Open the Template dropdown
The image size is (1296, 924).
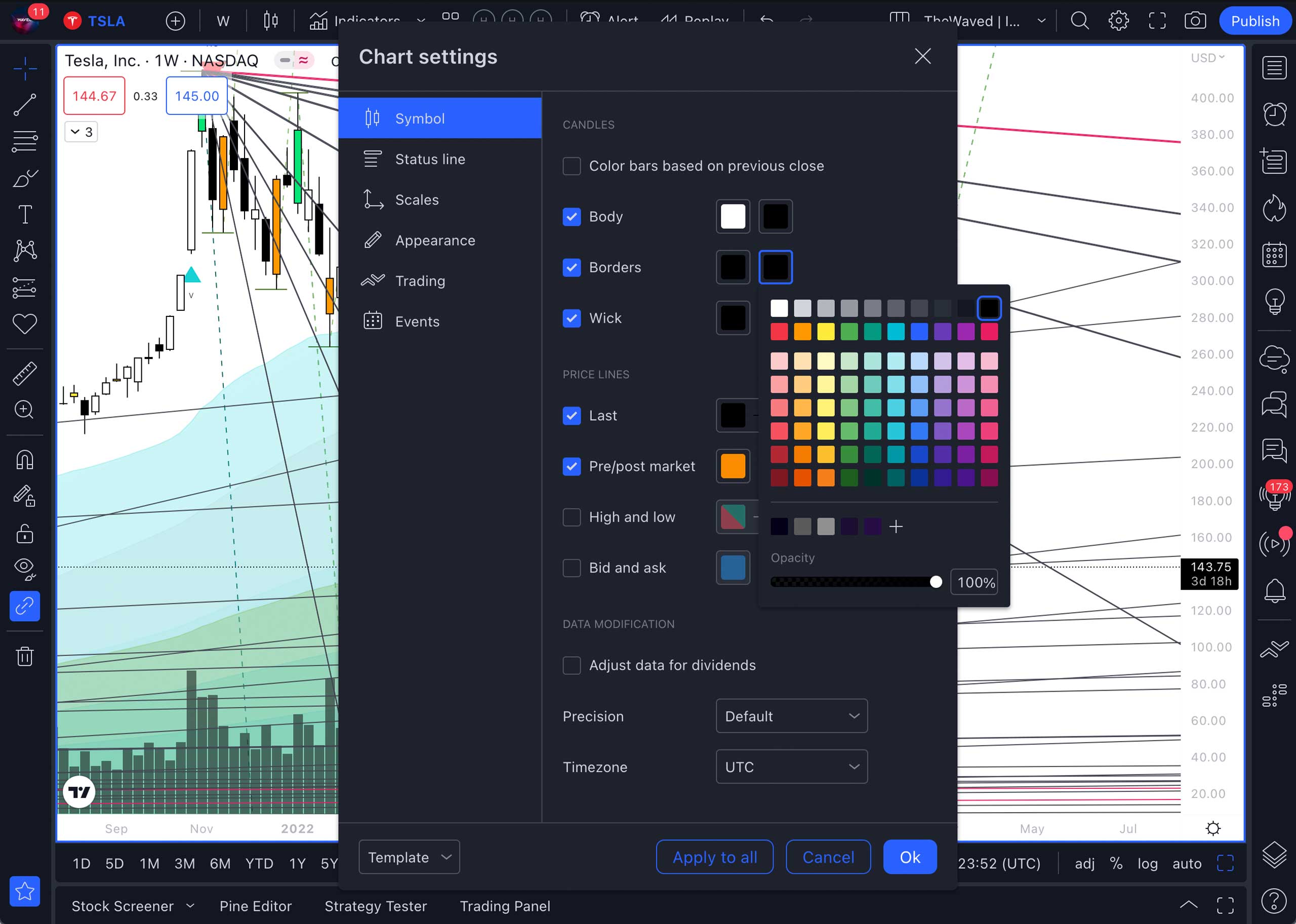[409, 857]
